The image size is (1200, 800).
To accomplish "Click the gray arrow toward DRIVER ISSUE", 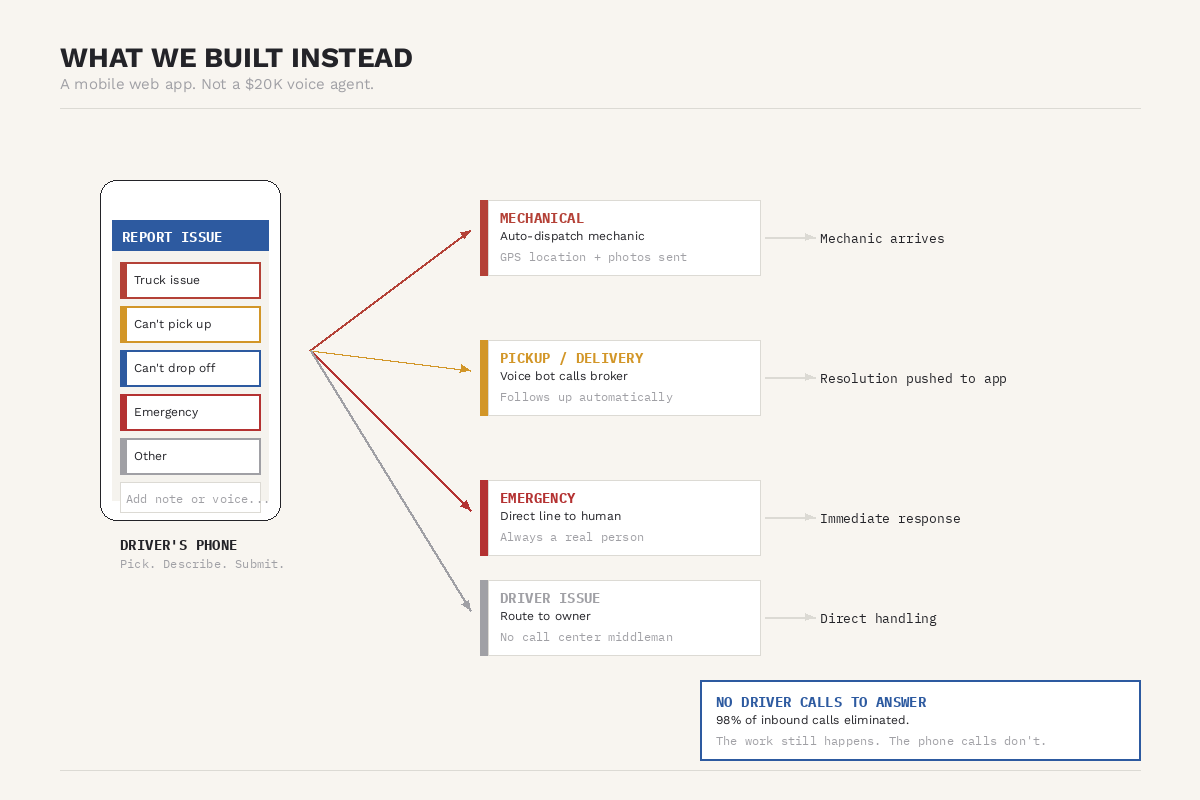I will [x=390, y=480].
